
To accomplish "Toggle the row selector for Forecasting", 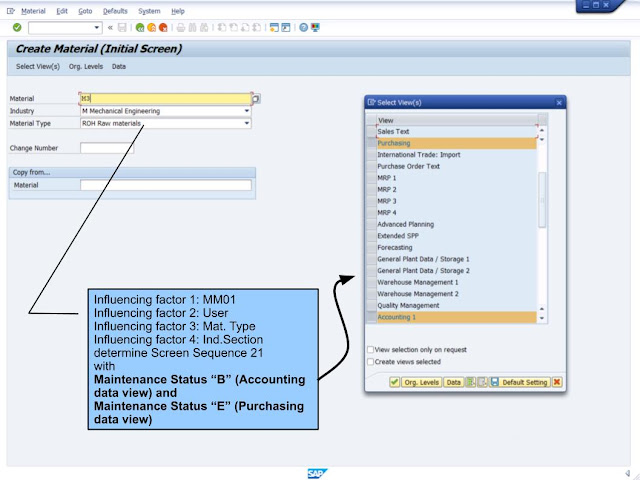I will point(371,247).
